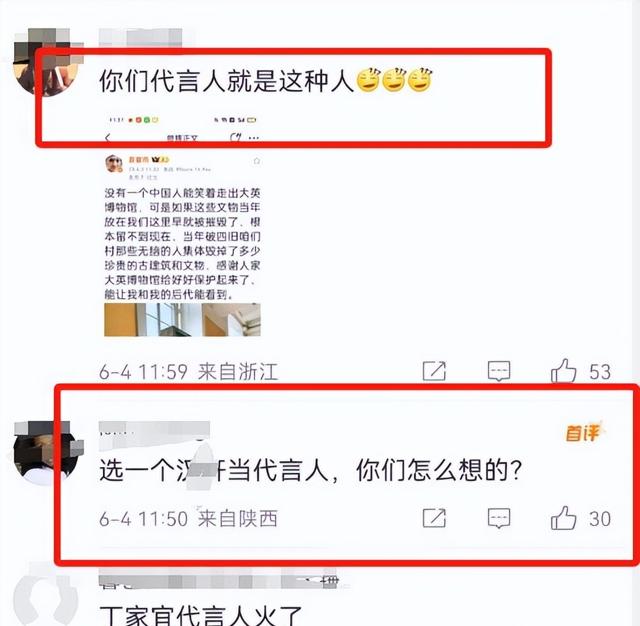Open the first commenter's pixelated avatar

point(46,62)
